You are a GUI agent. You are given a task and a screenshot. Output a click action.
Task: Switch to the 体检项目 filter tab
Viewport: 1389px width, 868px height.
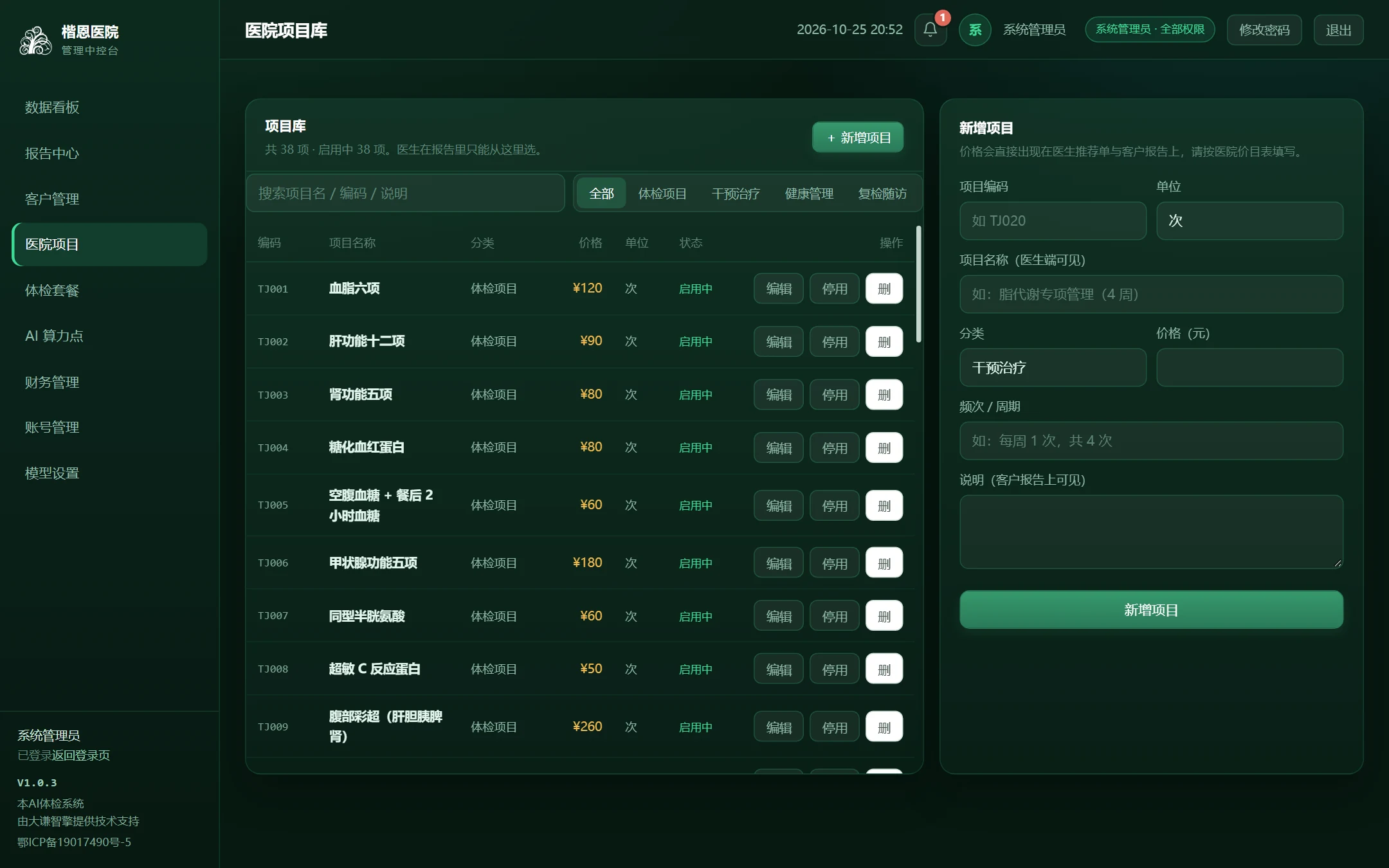[662, 193]
